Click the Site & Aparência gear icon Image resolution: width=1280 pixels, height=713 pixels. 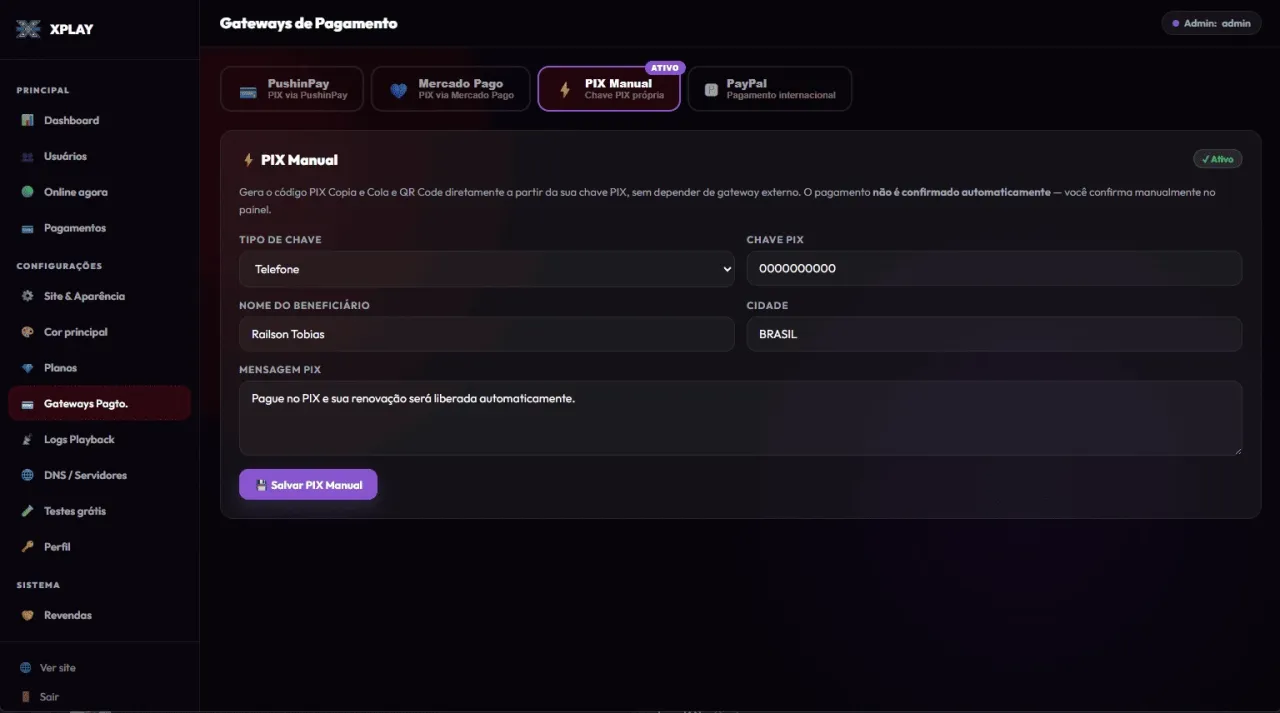pyautogui.click(x=27, y=296)
